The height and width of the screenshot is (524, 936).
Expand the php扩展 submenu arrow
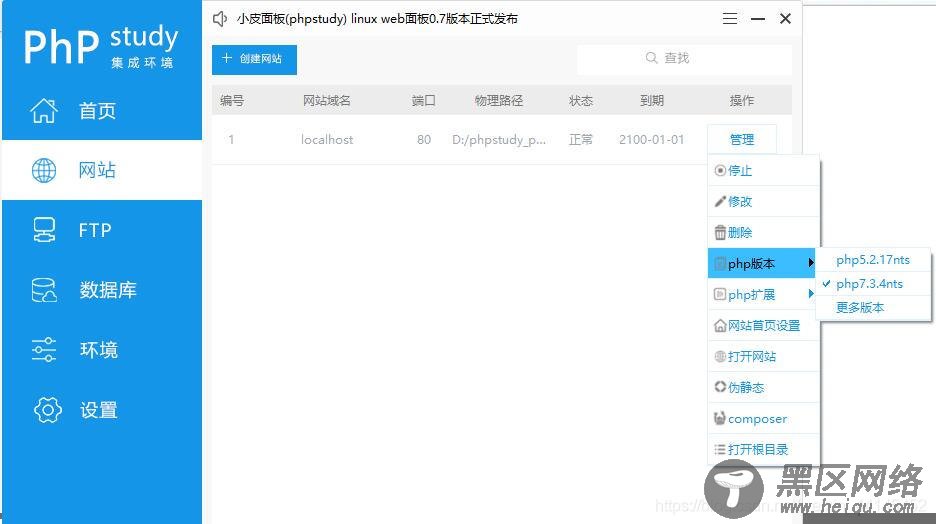811,294
